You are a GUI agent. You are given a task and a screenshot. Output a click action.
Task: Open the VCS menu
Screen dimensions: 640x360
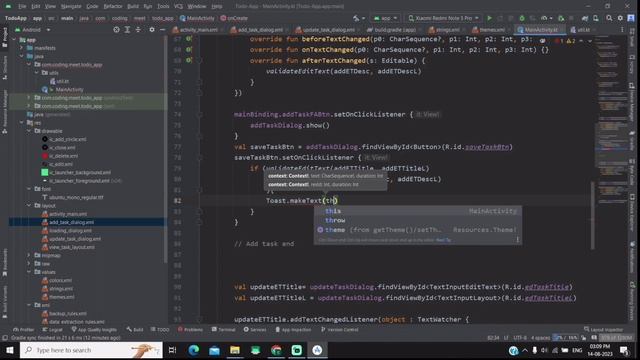tap(178, 6)
